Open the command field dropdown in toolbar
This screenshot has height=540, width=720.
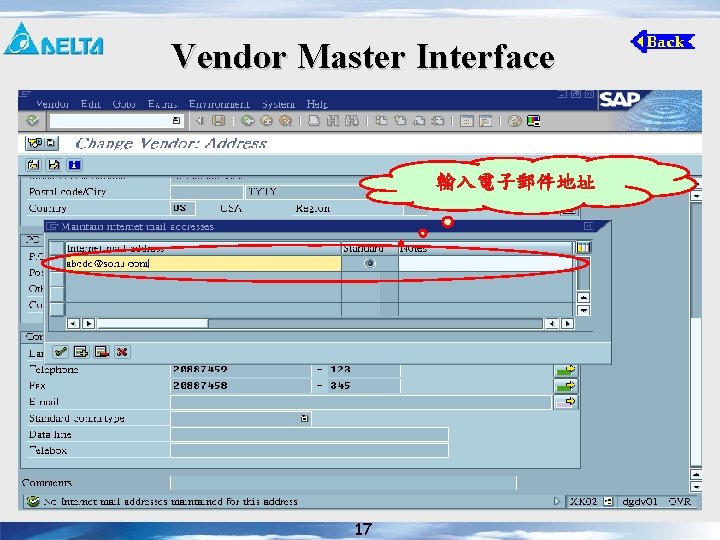pyautogui.click(x=176, y=121)
